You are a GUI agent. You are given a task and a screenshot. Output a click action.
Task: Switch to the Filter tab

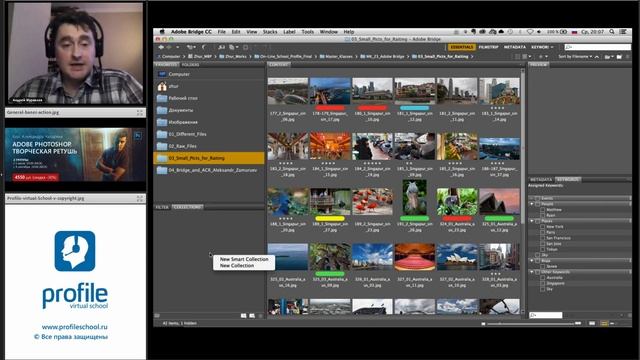[x=162, y=207]
